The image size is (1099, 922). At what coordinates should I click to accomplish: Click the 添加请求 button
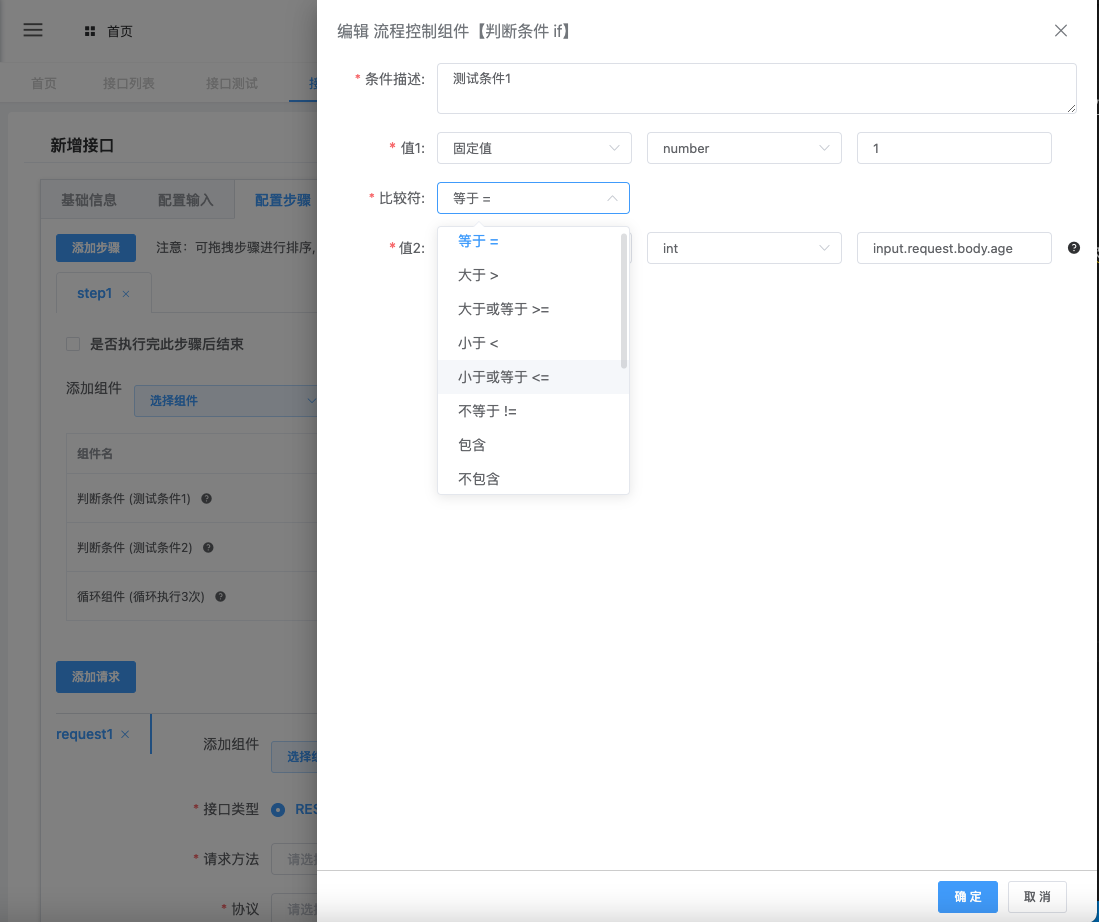[x=95, y=677]
